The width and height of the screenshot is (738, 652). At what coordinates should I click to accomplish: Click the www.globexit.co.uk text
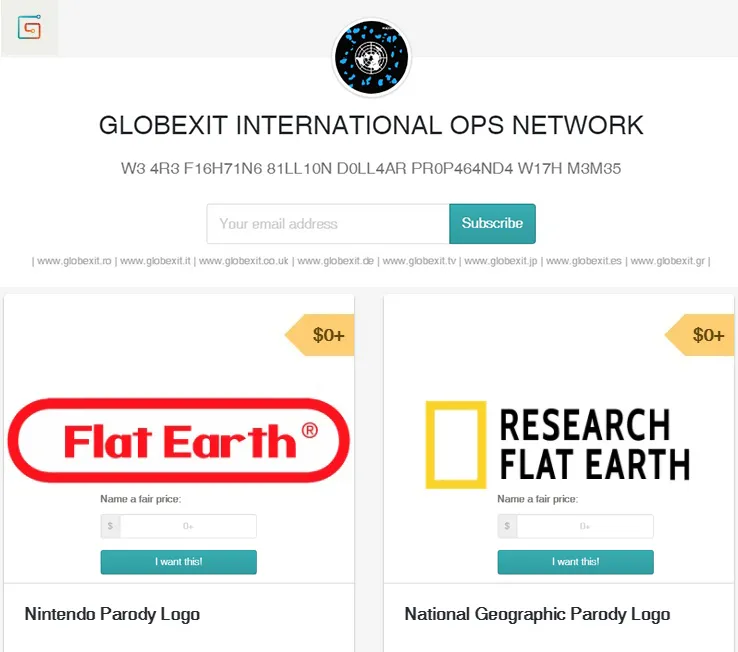pyautogui.click(x=244, y=261)
